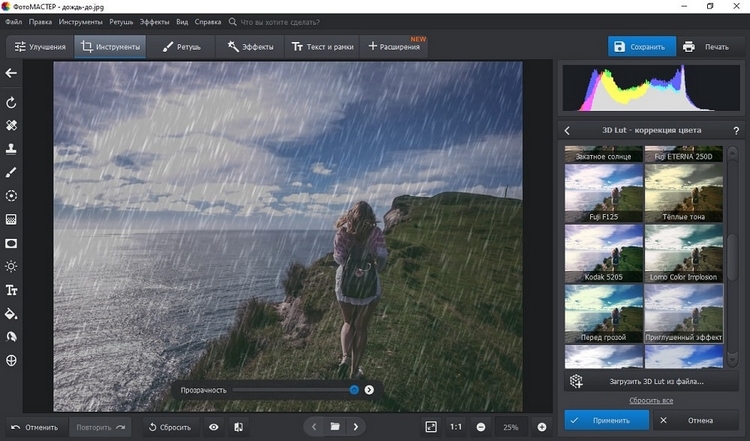Adjust the Прозрачность slider handle
The width and height of the screenshot is (750, 441).
[354, 389]
